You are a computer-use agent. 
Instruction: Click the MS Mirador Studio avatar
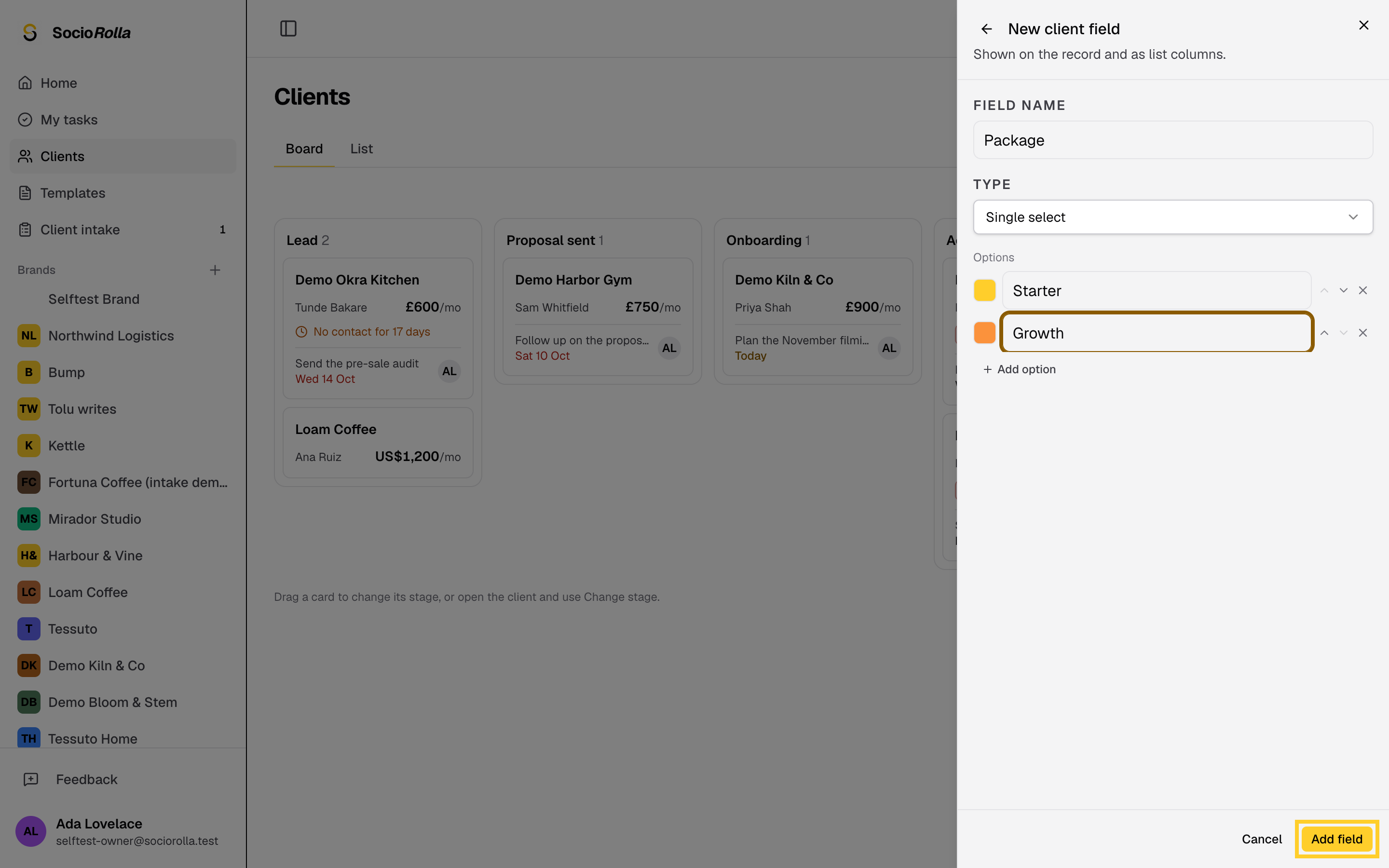coord(29,519)
